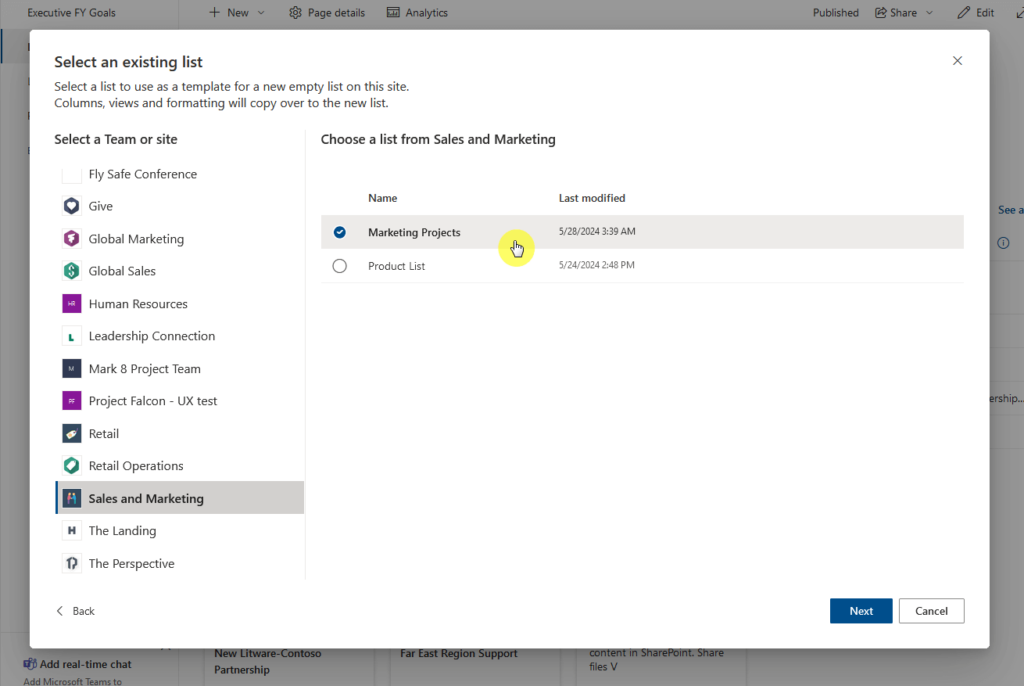Image resolution: width=1024 pixels, height=686 pixels.
Task: Choose the Leadership Connection site
Action: [180, 336]
